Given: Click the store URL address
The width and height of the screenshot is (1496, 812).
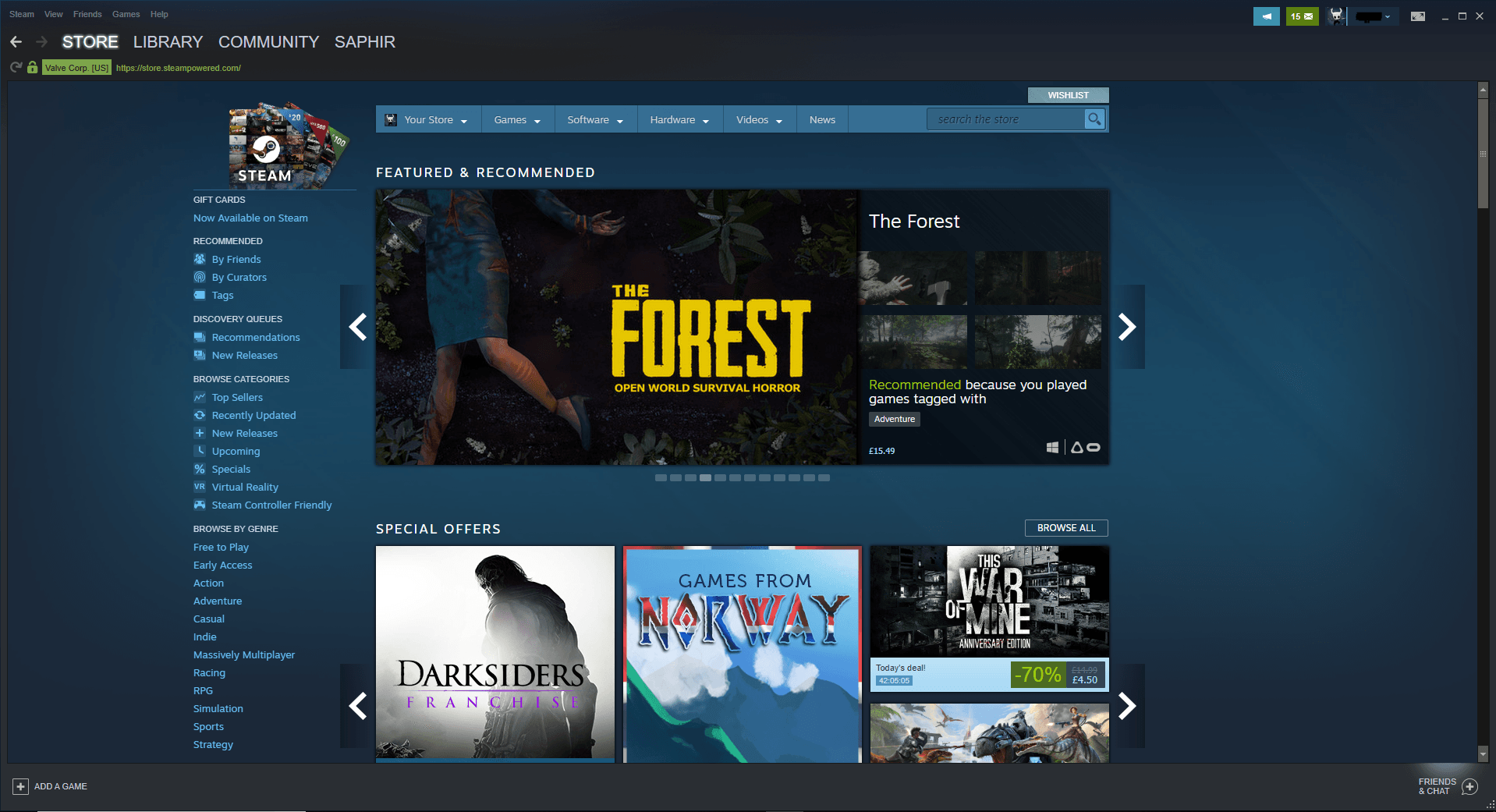Looking at the screenshot, I should (x=179, y=68).
